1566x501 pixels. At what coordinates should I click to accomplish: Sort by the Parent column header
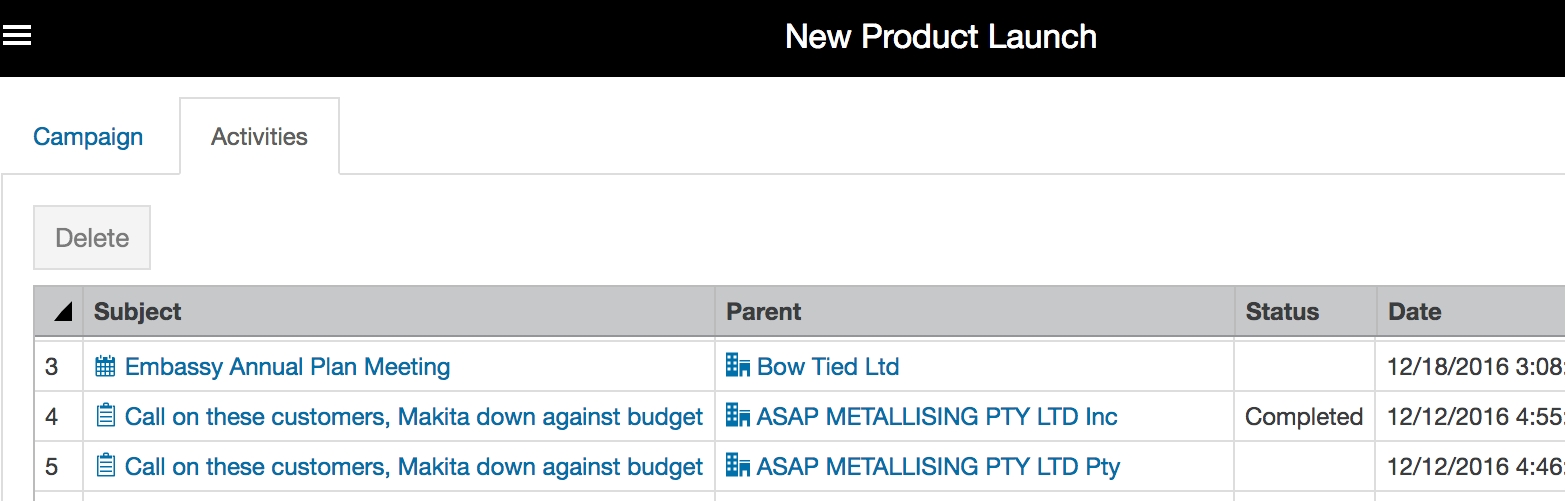click(x=764, y=312)
